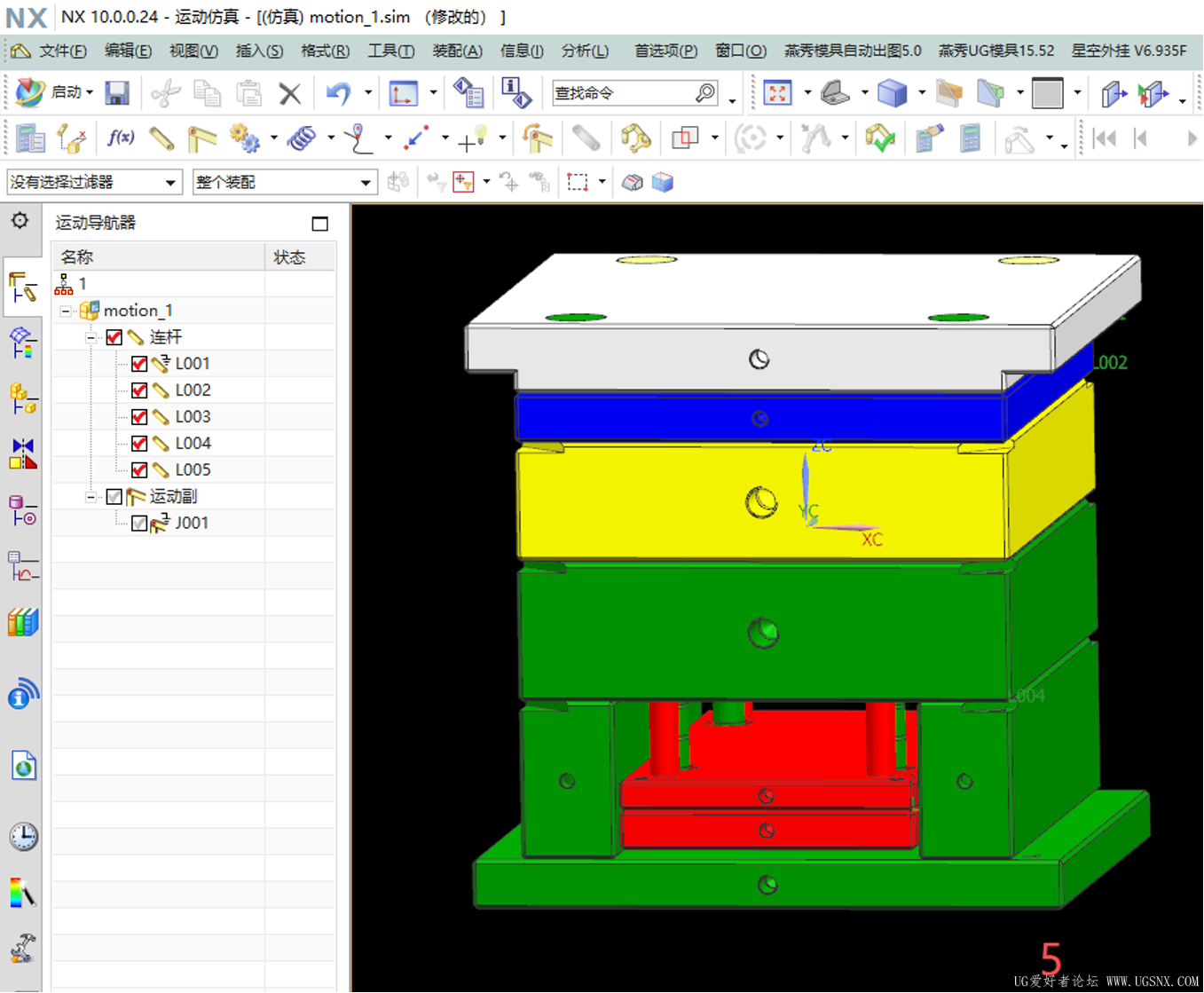Image resolution: width=1204 pixels, height=993 pixels.
Task: Select L005 in the motion navigator
Action: pos(193,469)
